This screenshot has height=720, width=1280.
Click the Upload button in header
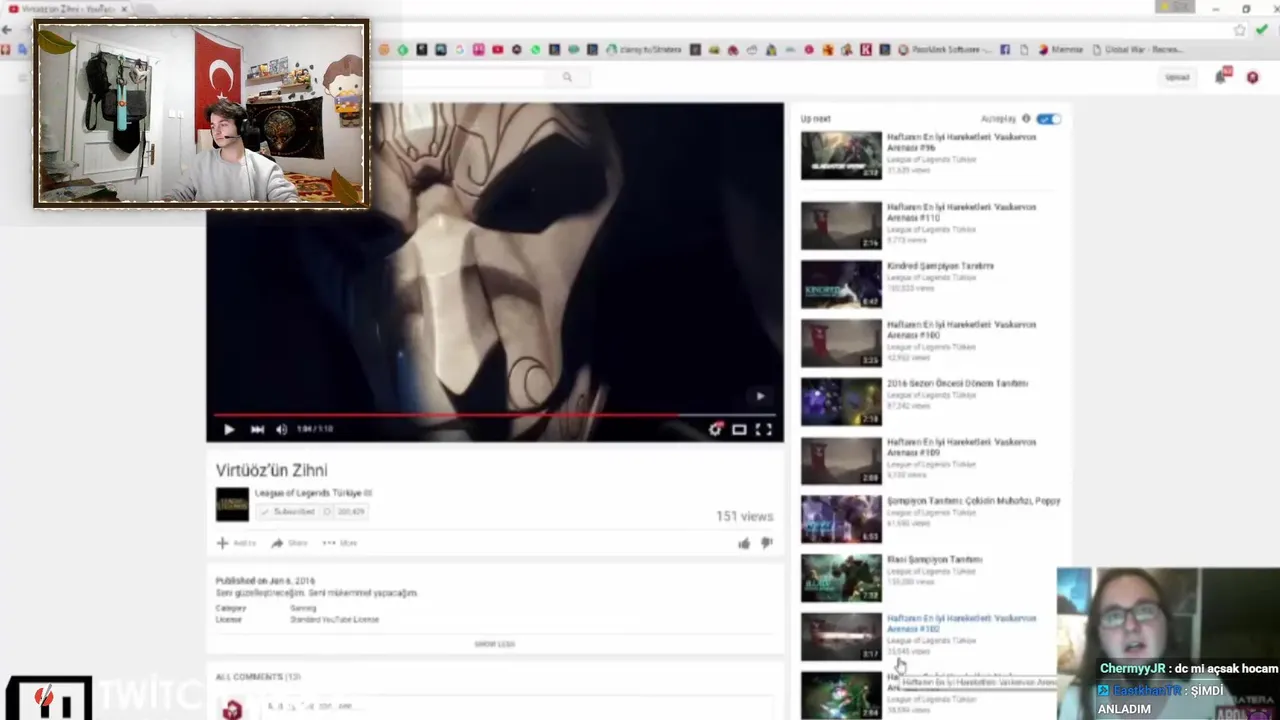[1177, 77]
